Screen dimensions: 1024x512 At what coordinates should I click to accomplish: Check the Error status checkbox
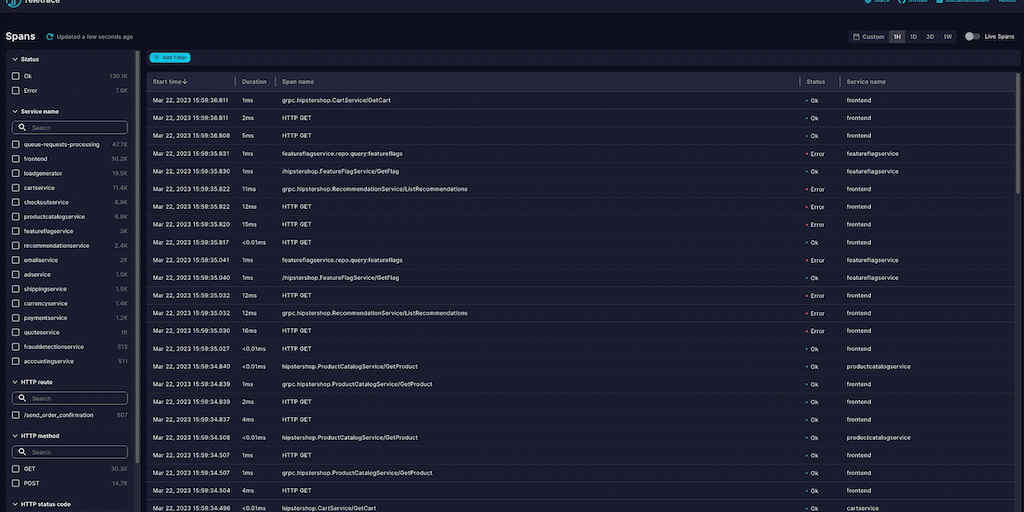tap(15, 91)
